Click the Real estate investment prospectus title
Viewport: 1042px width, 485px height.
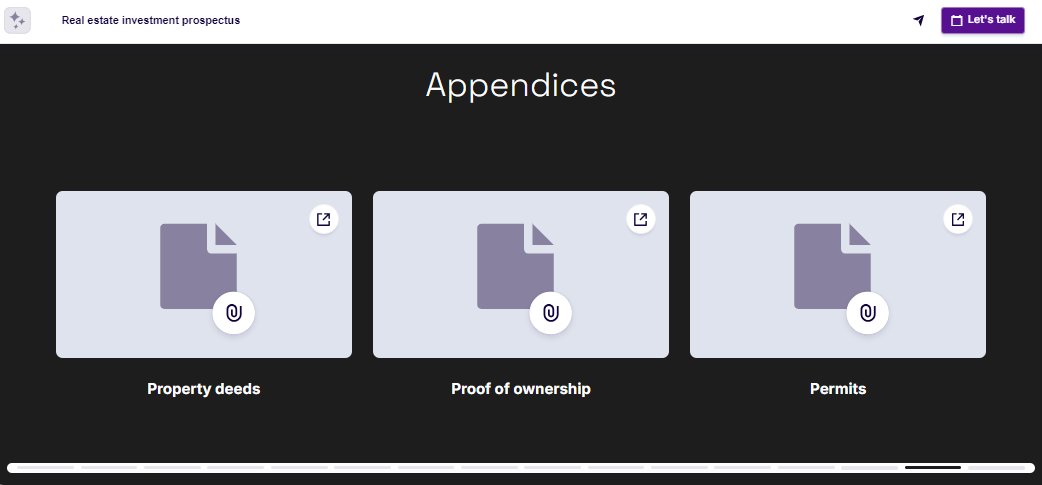(x=151, y=20)
